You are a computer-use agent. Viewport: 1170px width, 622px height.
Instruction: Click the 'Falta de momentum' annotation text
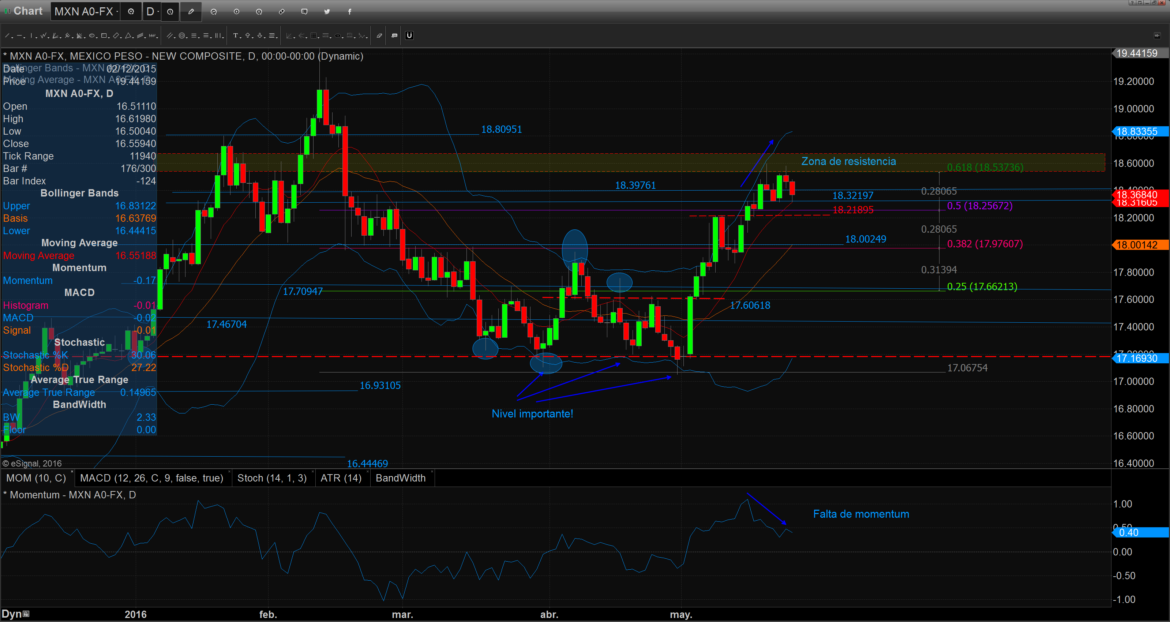pos(861,514)
